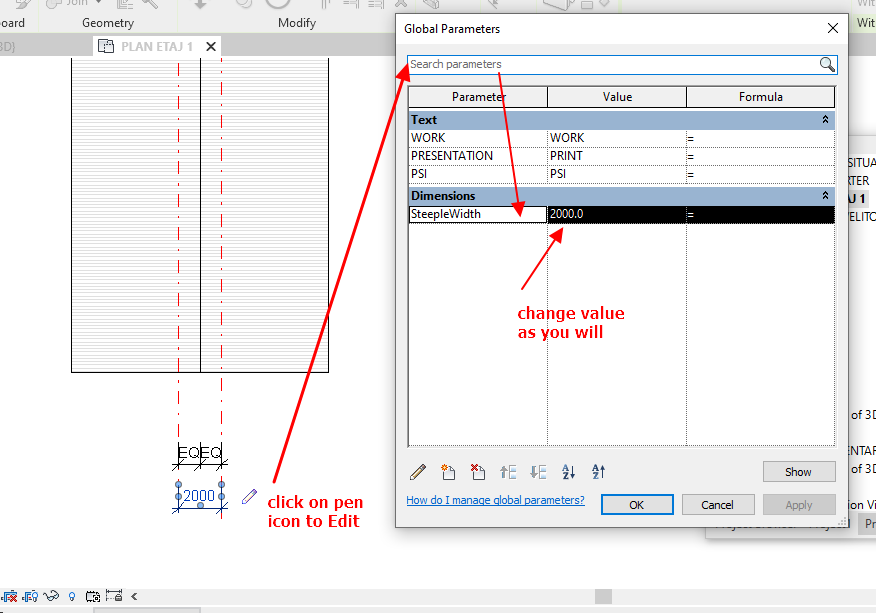Select the Edit pencil icon in Global Parameters
This screenshot has height=613, width=876.
[x=418, y=472]
